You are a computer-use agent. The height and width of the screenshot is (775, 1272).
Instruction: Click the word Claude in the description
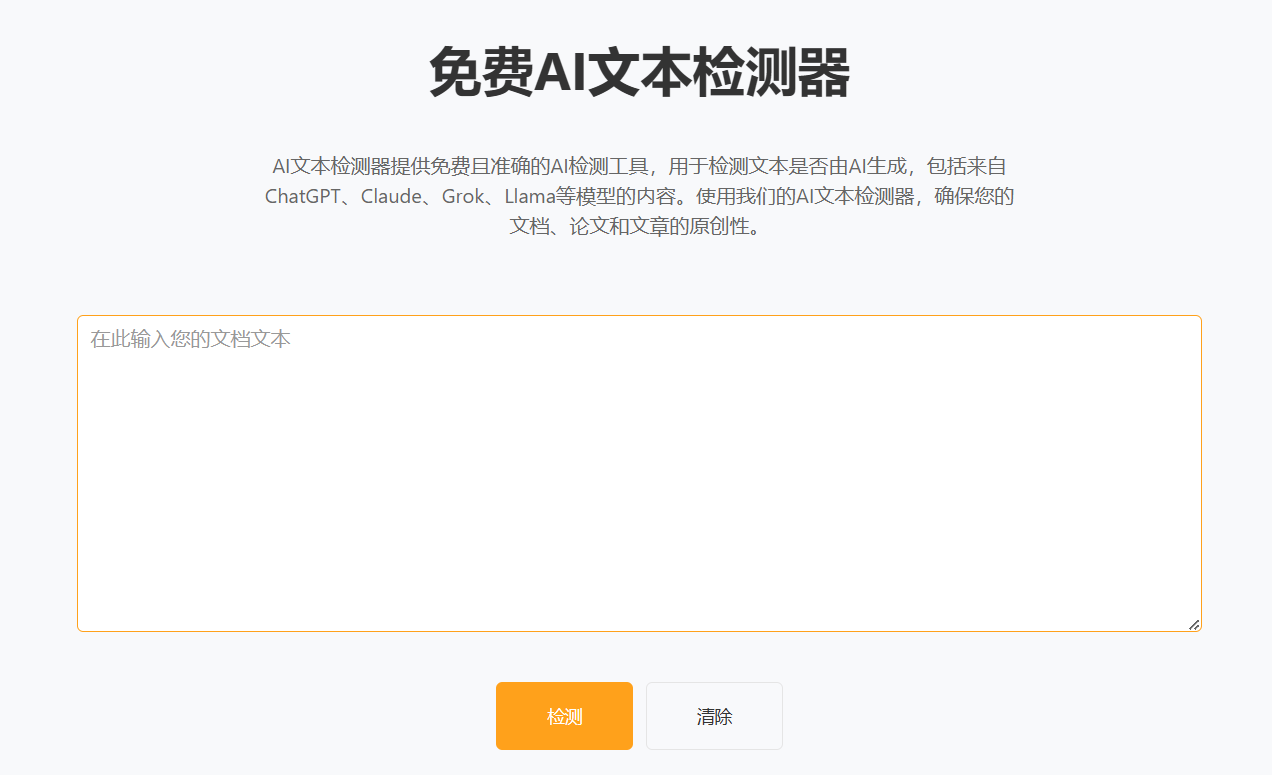392,197
